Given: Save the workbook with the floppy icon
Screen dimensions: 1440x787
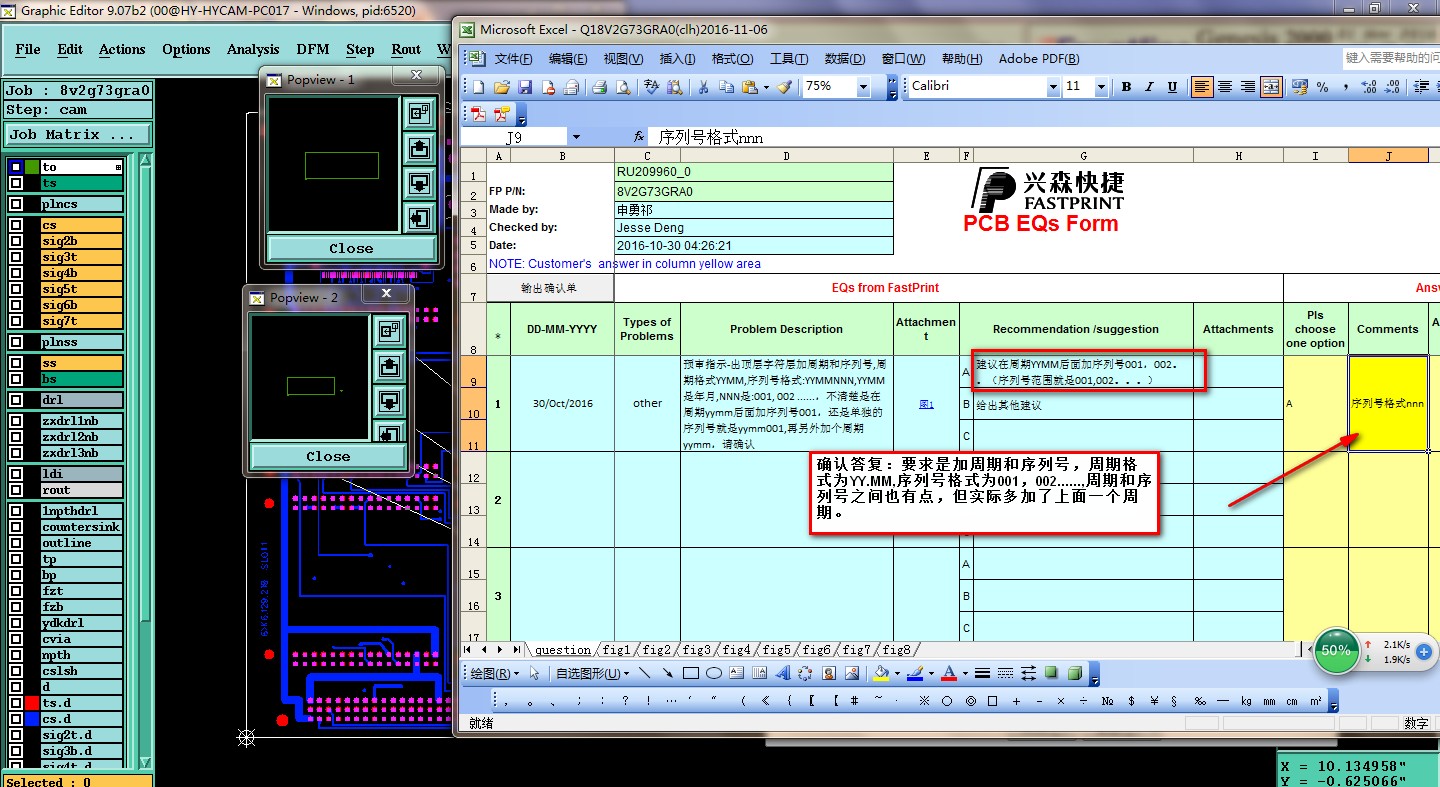Looking at the screenshot, I should pos(525,87).
